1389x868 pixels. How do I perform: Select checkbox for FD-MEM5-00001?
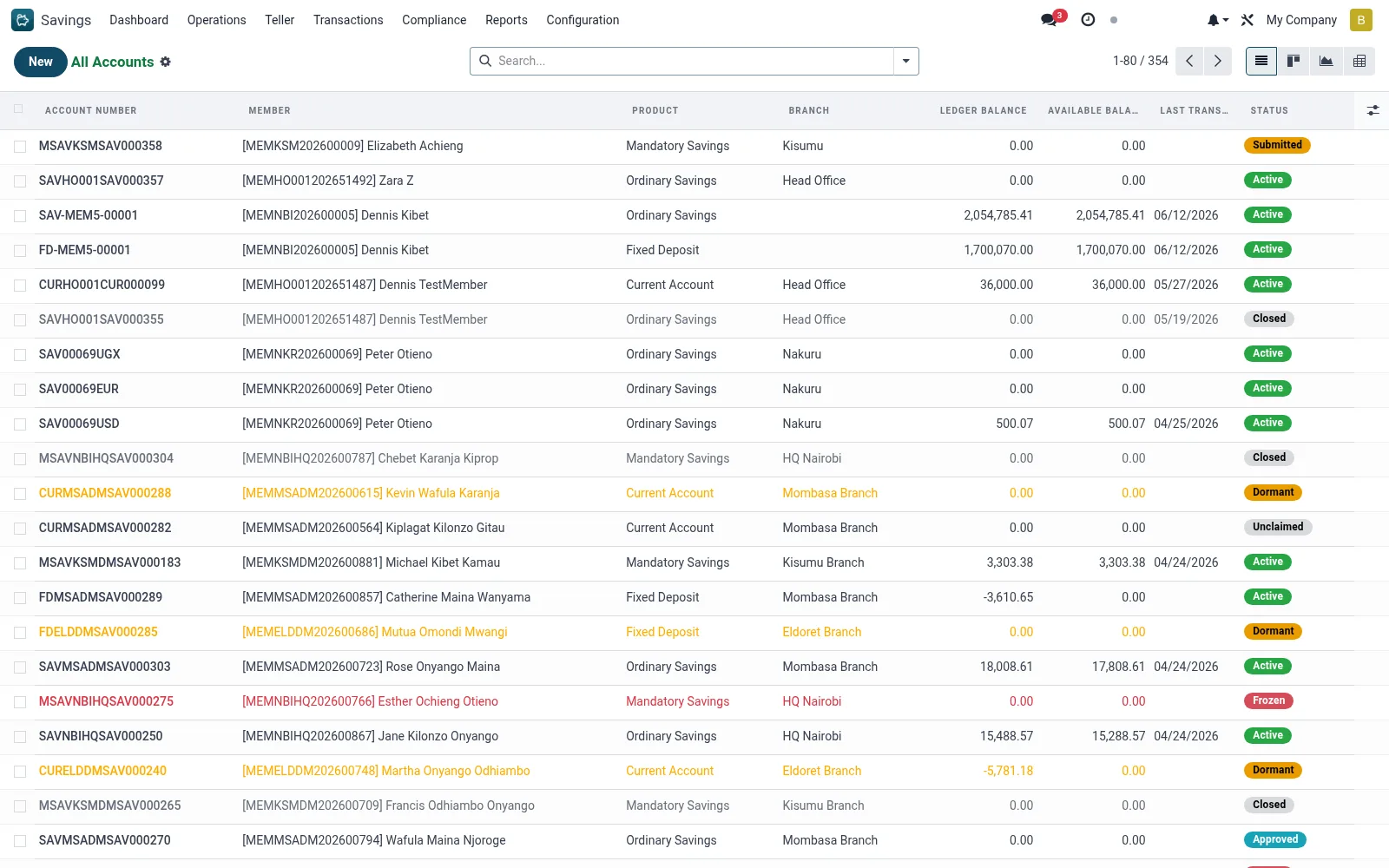click(x=20, y=251)
